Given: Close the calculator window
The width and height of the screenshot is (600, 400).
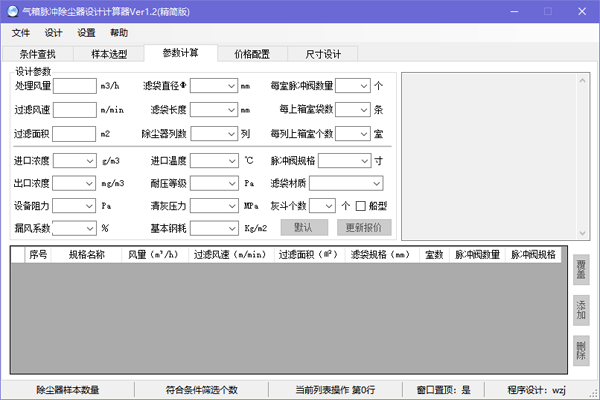Looking at the screenshot, I should point(582,11).
